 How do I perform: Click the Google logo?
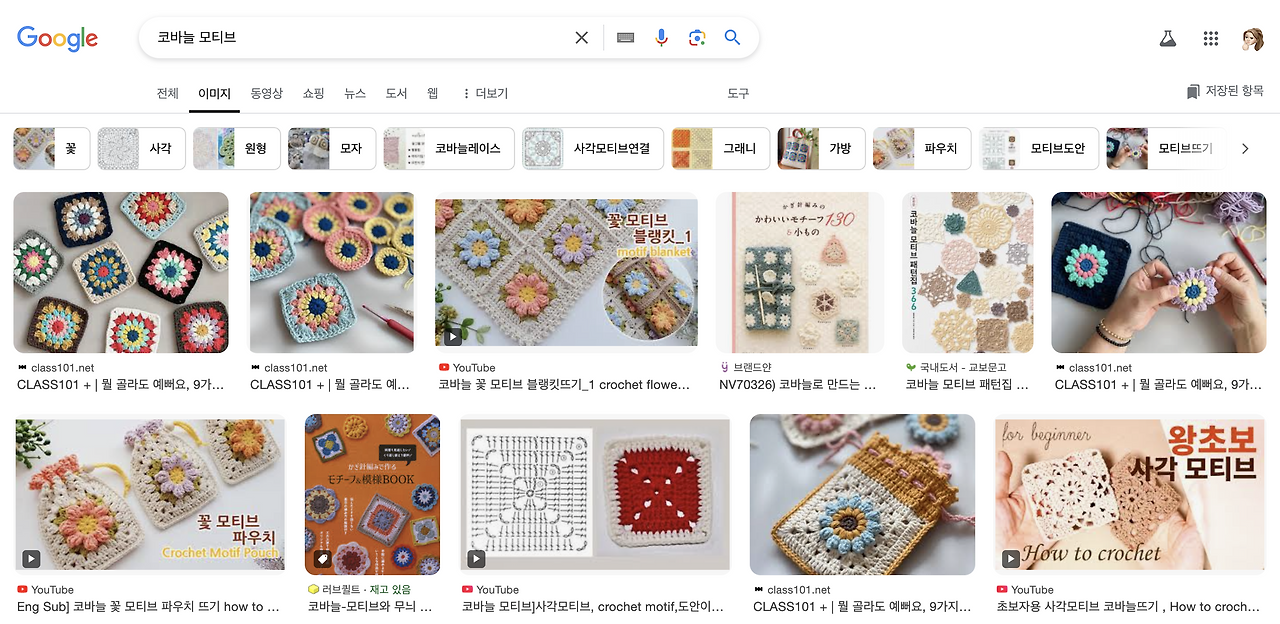57,38
